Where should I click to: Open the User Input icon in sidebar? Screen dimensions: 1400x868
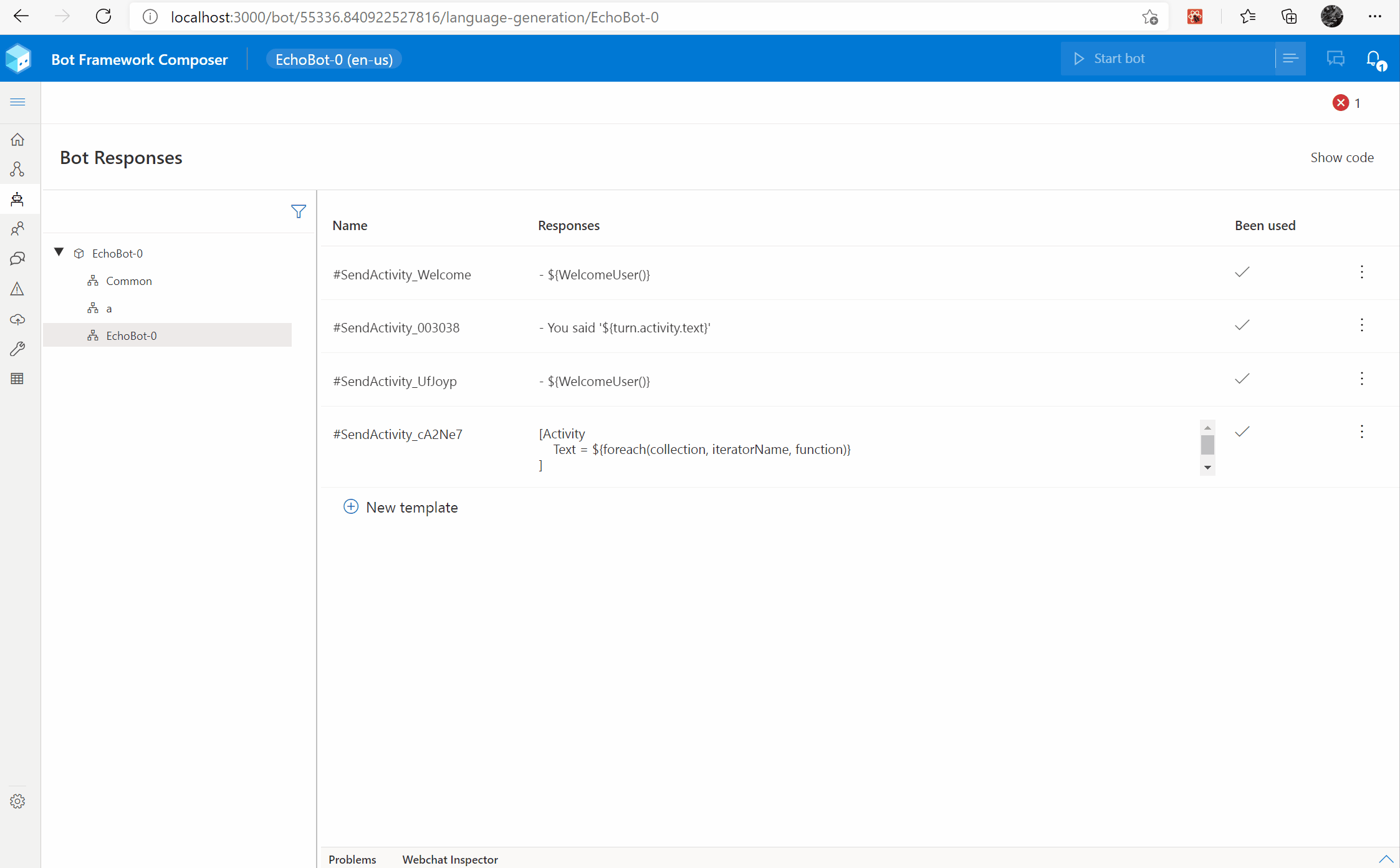tap(17, 229)
